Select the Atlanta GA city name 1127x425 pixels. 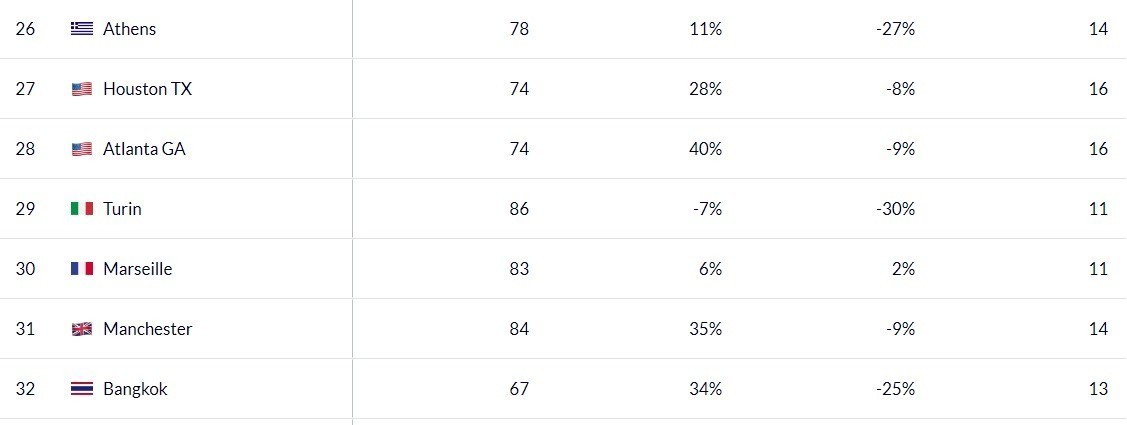tap(144, 149)
